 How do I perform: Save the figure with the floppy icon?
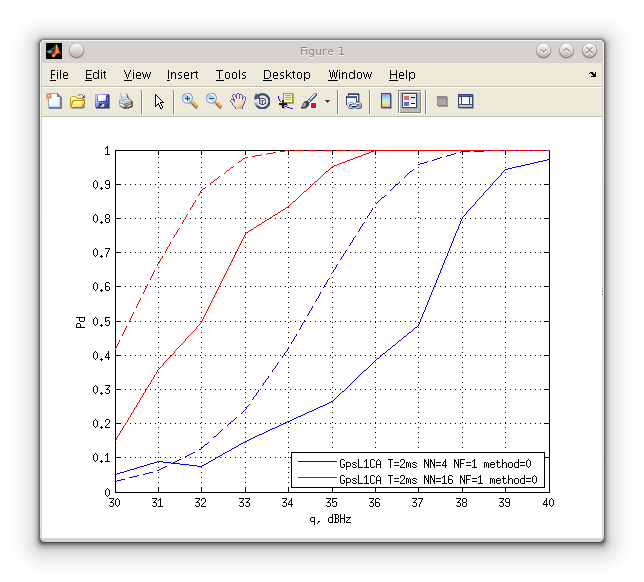(102, 101)
